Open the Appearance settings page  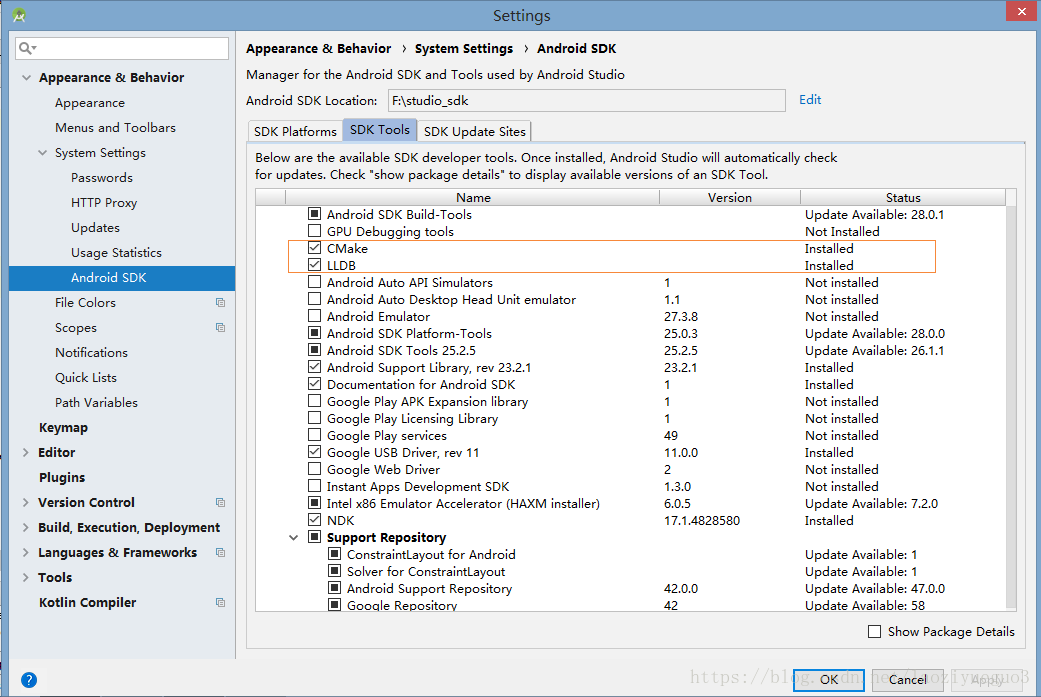(x=90, y=103)
